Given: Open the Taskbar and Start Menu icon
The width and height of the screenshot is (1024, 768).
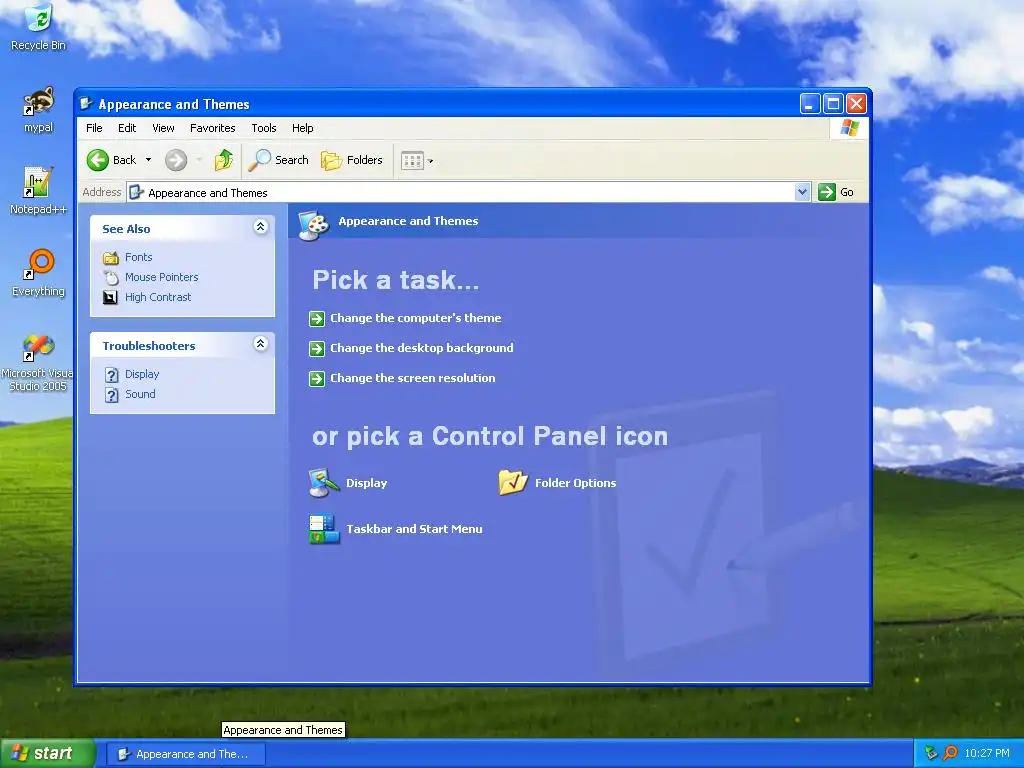Looking at the screenshot, I should click(324, 529).
